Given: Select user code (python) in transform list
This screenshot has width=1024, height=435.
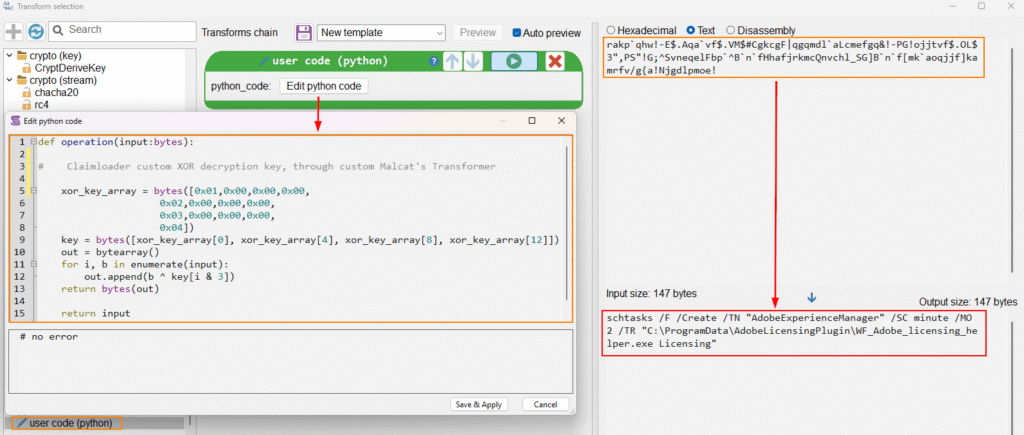Looking at the screenshot, I should point(70,424).
